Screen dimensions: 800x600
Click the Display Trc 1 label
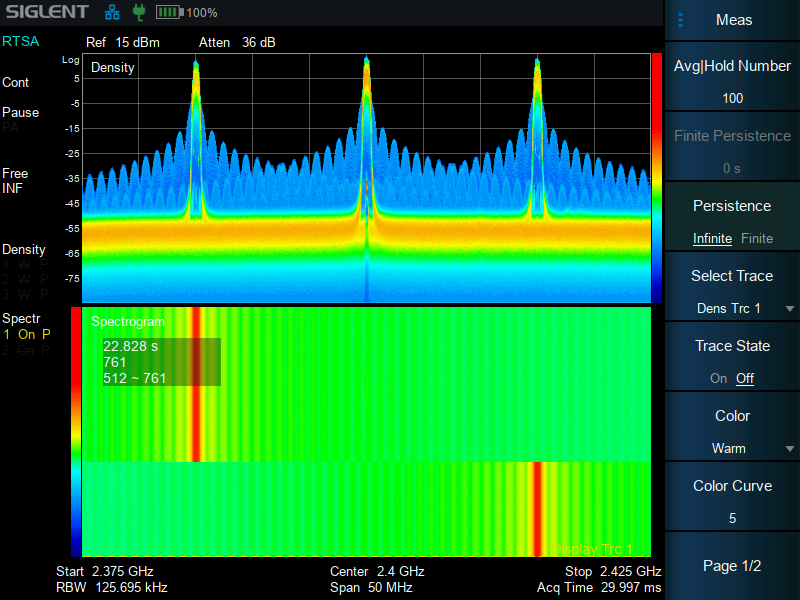pyautogui.click(x=592, y=549)
